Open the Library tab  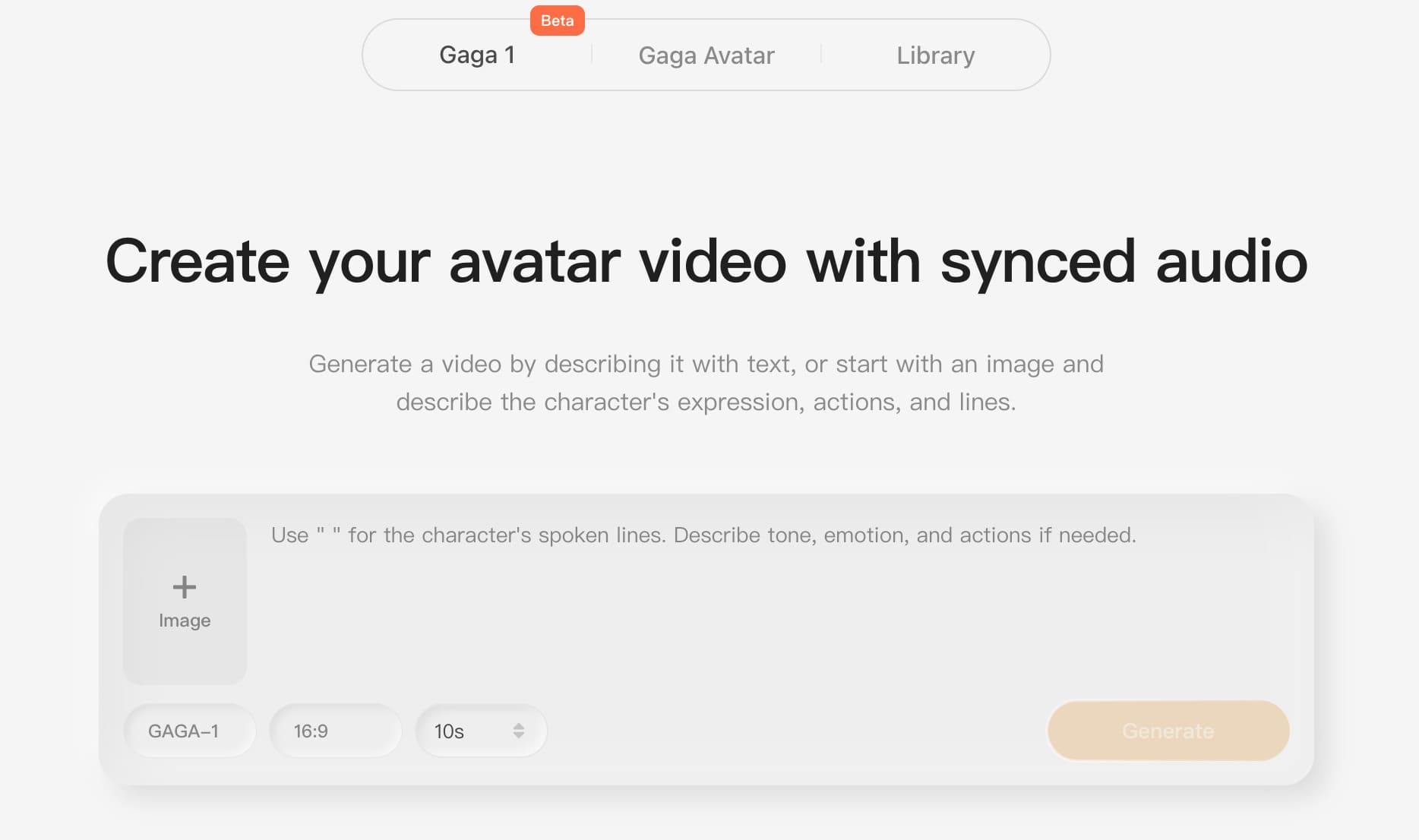936,55
